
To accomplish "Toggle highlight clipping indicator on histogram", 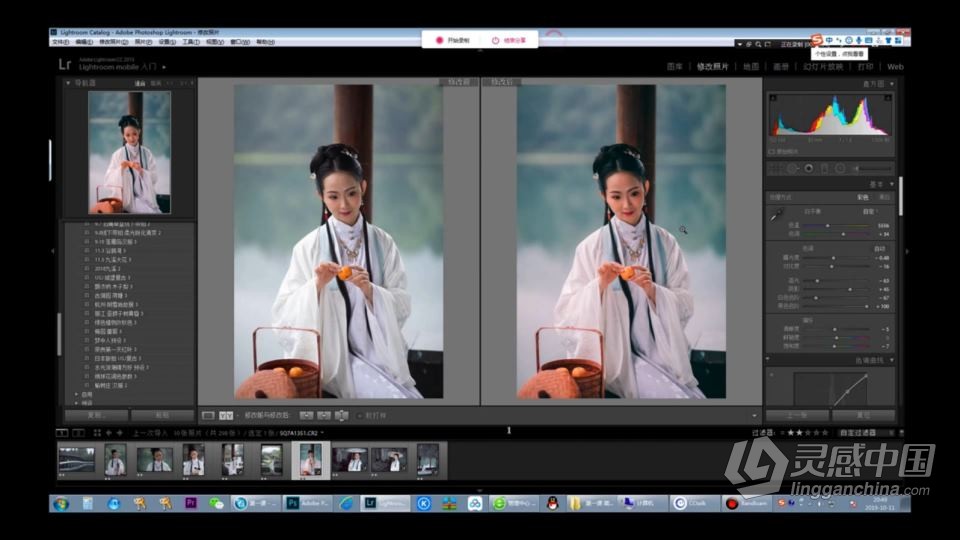I will tap(888, 98).
